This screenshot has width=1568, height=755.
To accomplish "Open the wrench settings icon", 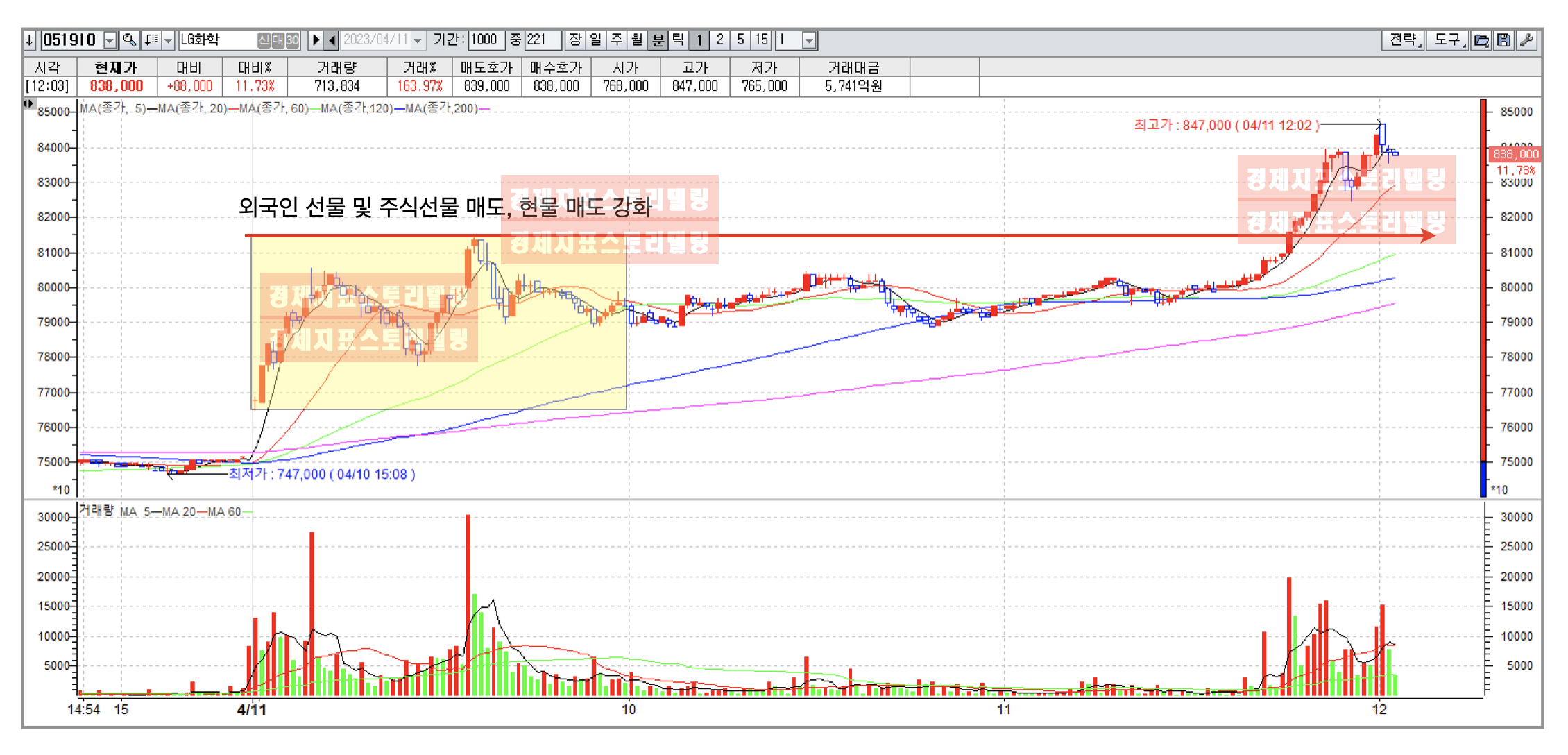I will click(x=1526, y=40).
